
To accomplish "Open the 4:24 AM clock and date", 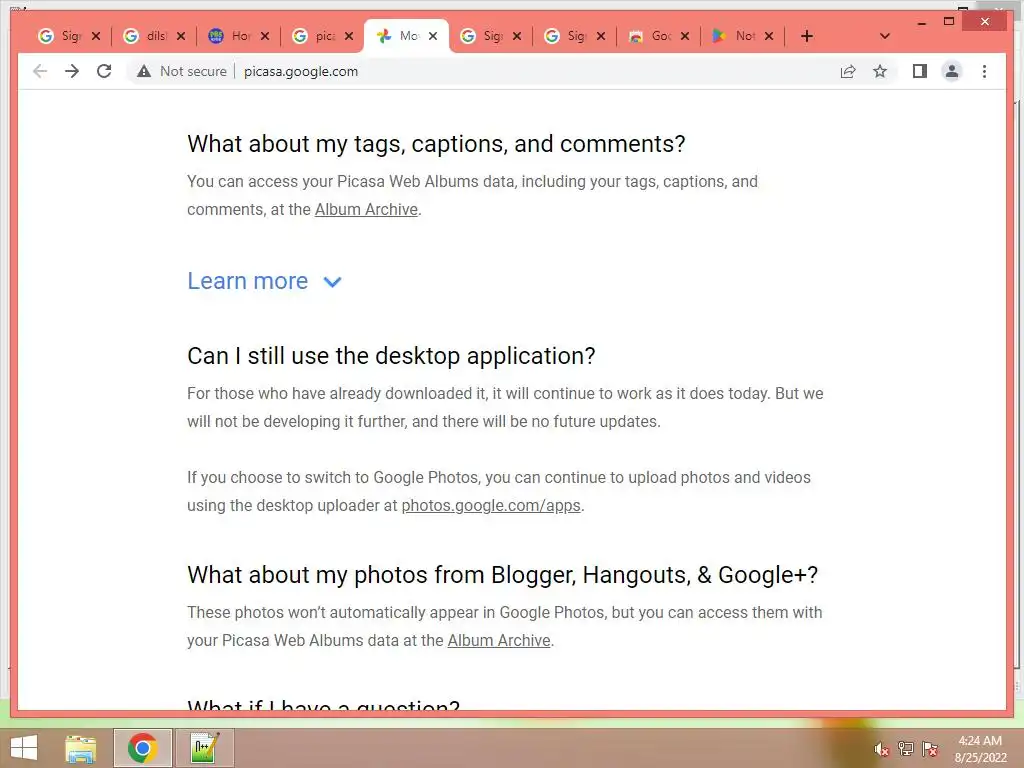I will click(x=980, y=749).
